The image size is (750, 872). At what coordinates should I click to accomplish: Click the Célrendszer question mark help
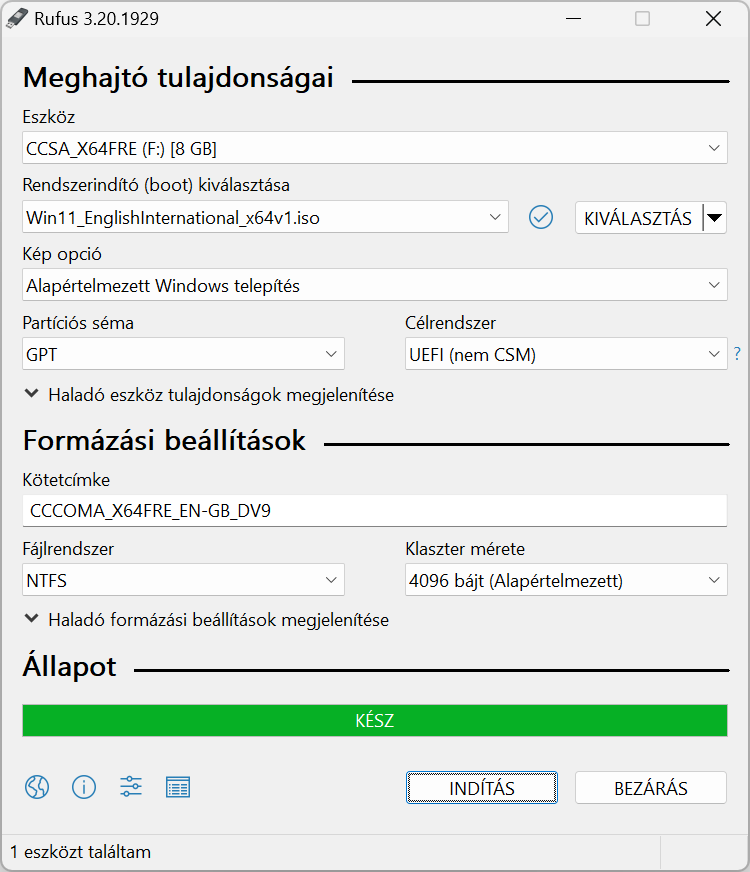(737, 354)
